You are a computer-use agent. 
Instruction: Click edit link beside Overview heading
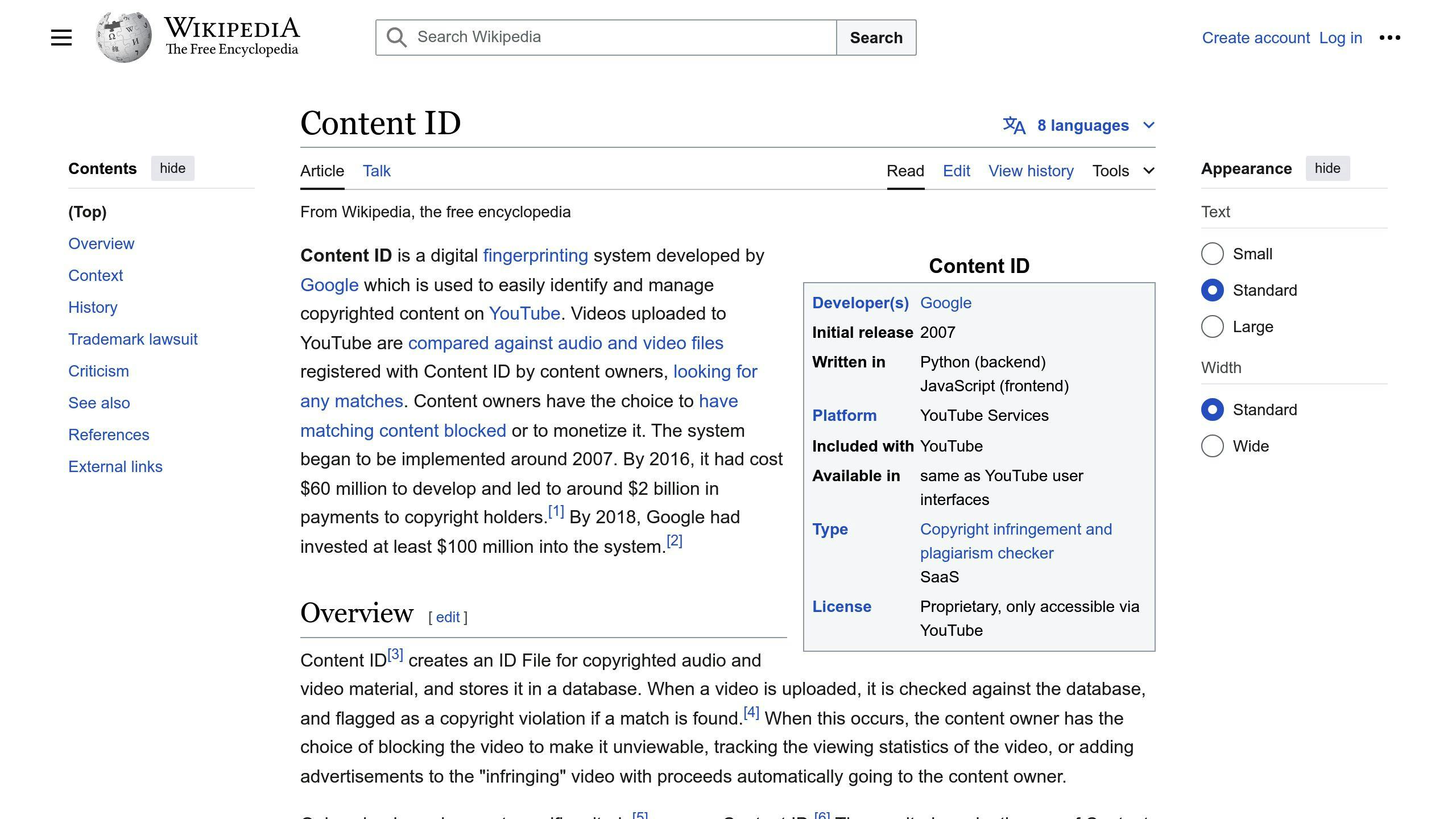448,617
